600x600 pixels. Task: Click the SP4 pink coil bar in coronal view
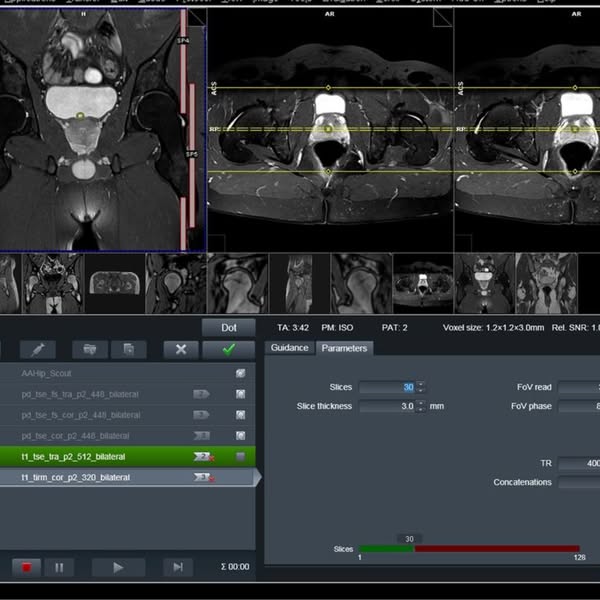click(x=183, y=61)
